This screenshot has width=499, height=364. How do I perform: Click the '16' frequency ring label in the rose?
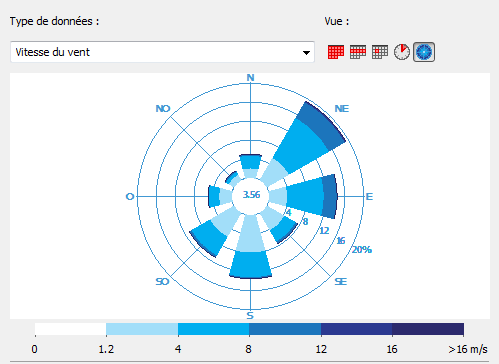pyautogui.click(x=341, y=241)
